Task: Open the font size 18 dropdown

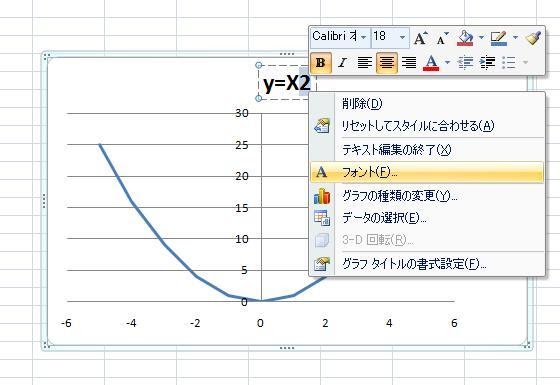Action: click(402, 37)
